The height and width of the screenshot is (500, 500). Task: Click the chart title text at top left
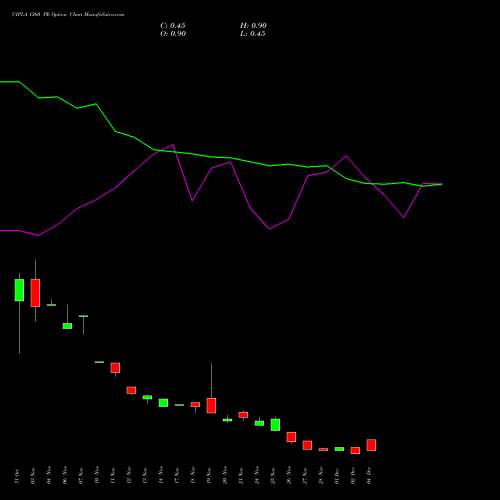68,15
